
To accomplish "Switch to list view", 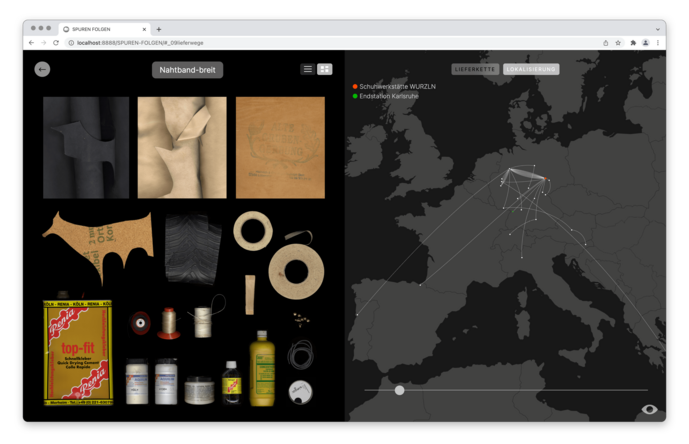I will [308, 69].
